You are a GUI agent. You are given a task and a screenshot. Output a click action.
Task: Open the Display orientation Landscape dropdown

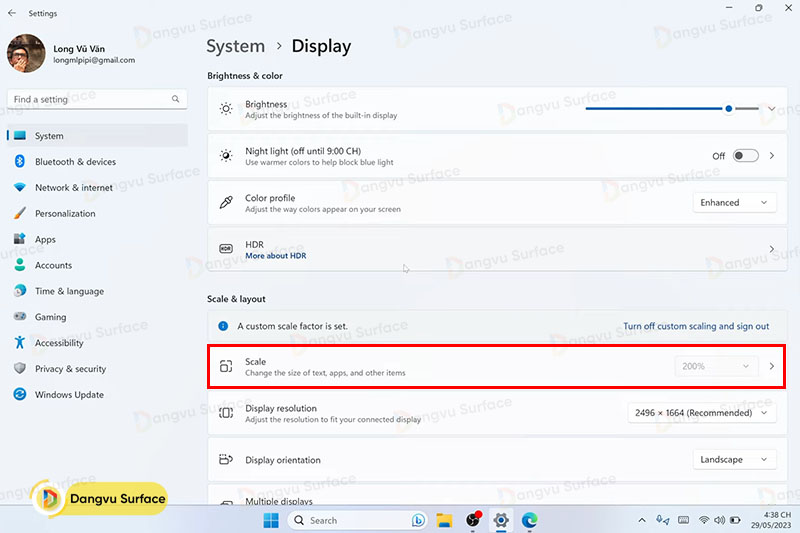[734, 460]
